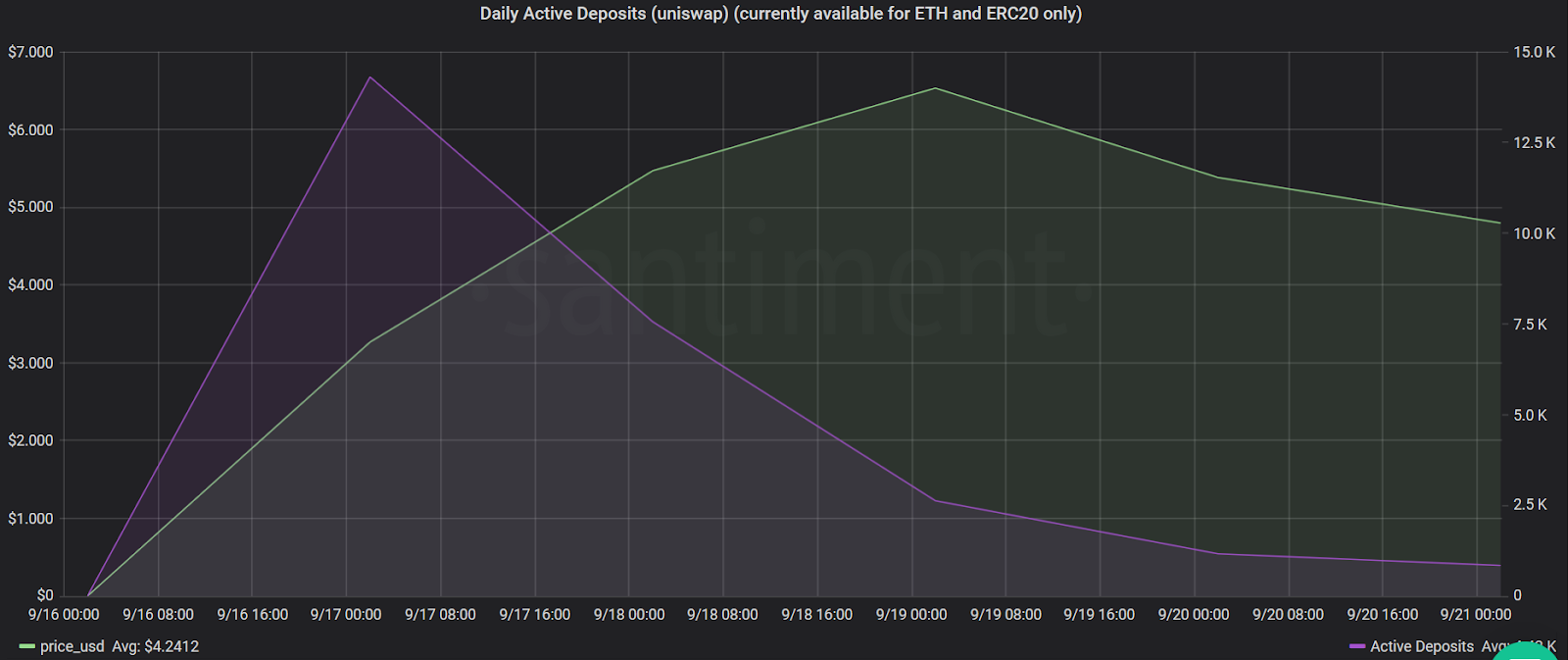Click the 9/18 00:00 time axis label
Viewport: 1568px width, 660px height.
click(x=629, y=615)
